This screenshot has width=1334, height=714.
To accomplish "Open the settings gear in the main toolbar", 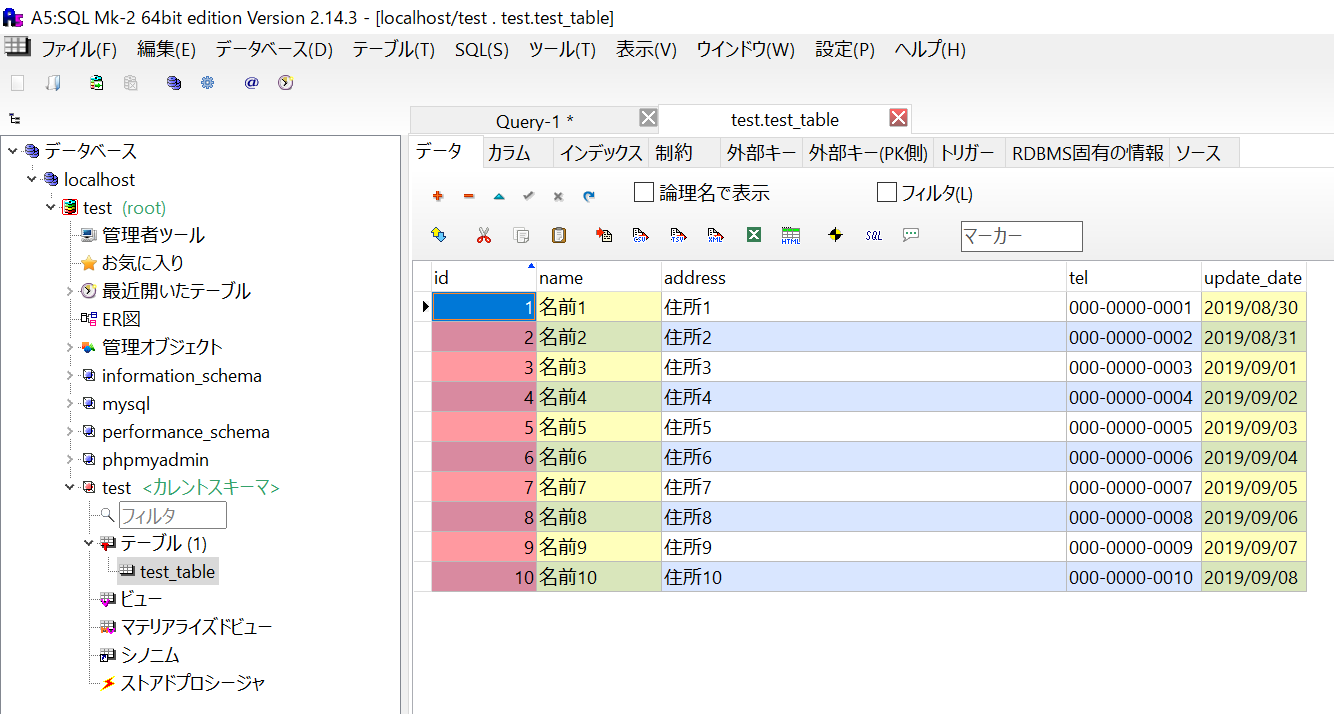I will coord(207,83).
